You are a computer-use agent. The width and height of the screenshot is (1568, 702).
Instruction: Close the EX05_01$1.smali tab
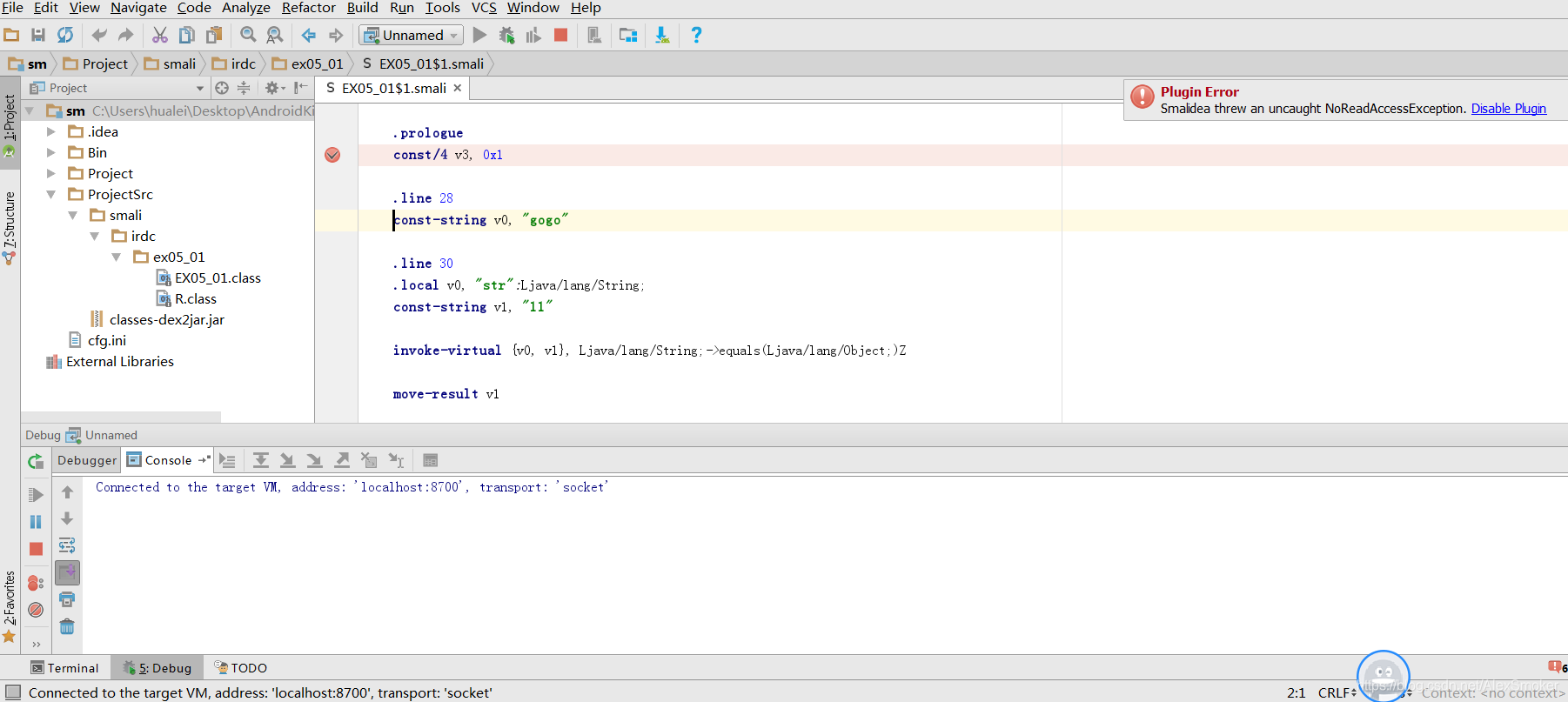[x=457, y=88]
